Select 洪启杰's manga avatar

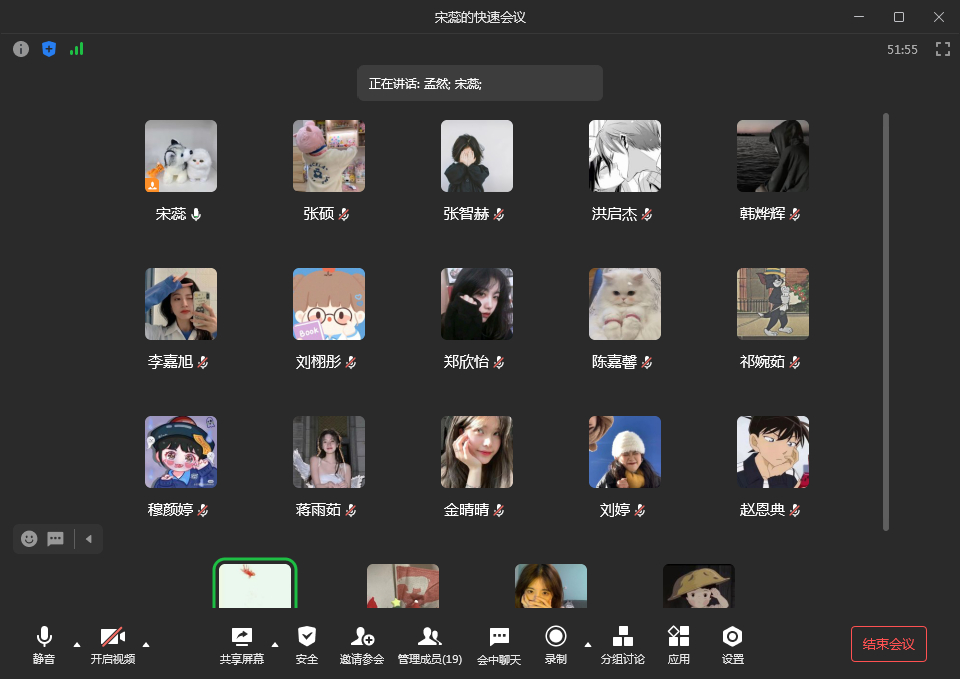[x=624, y=156]
